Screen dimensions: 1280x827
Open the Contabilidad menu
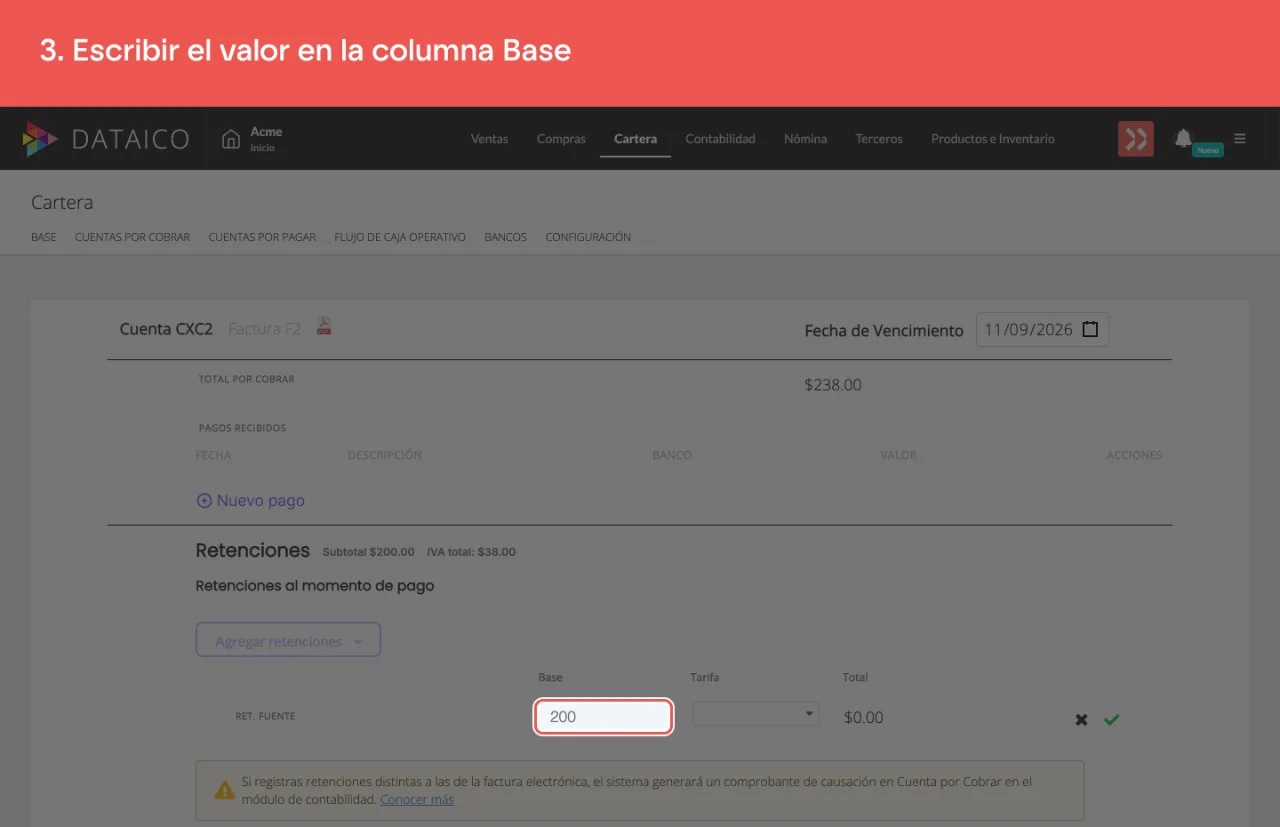(720, 139)
